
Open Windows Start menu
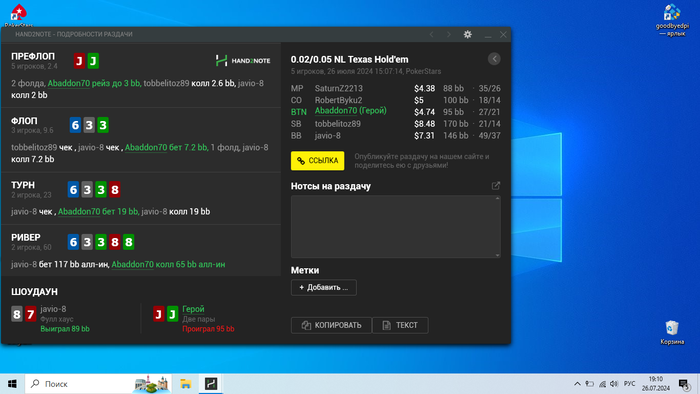point(12,384)
